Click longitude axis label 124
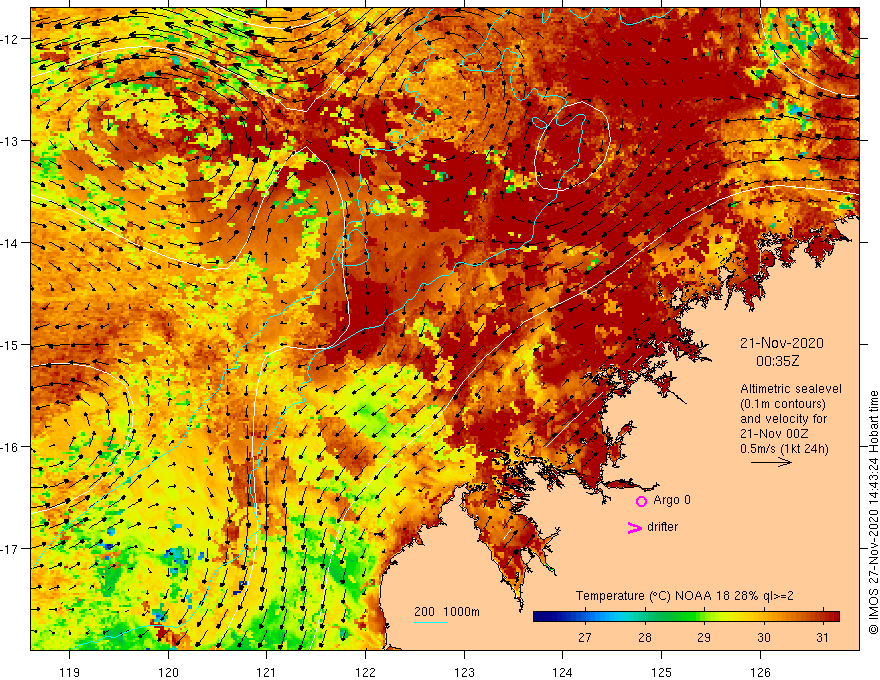Viewport: 880px width, 680px height. [563, 672]
